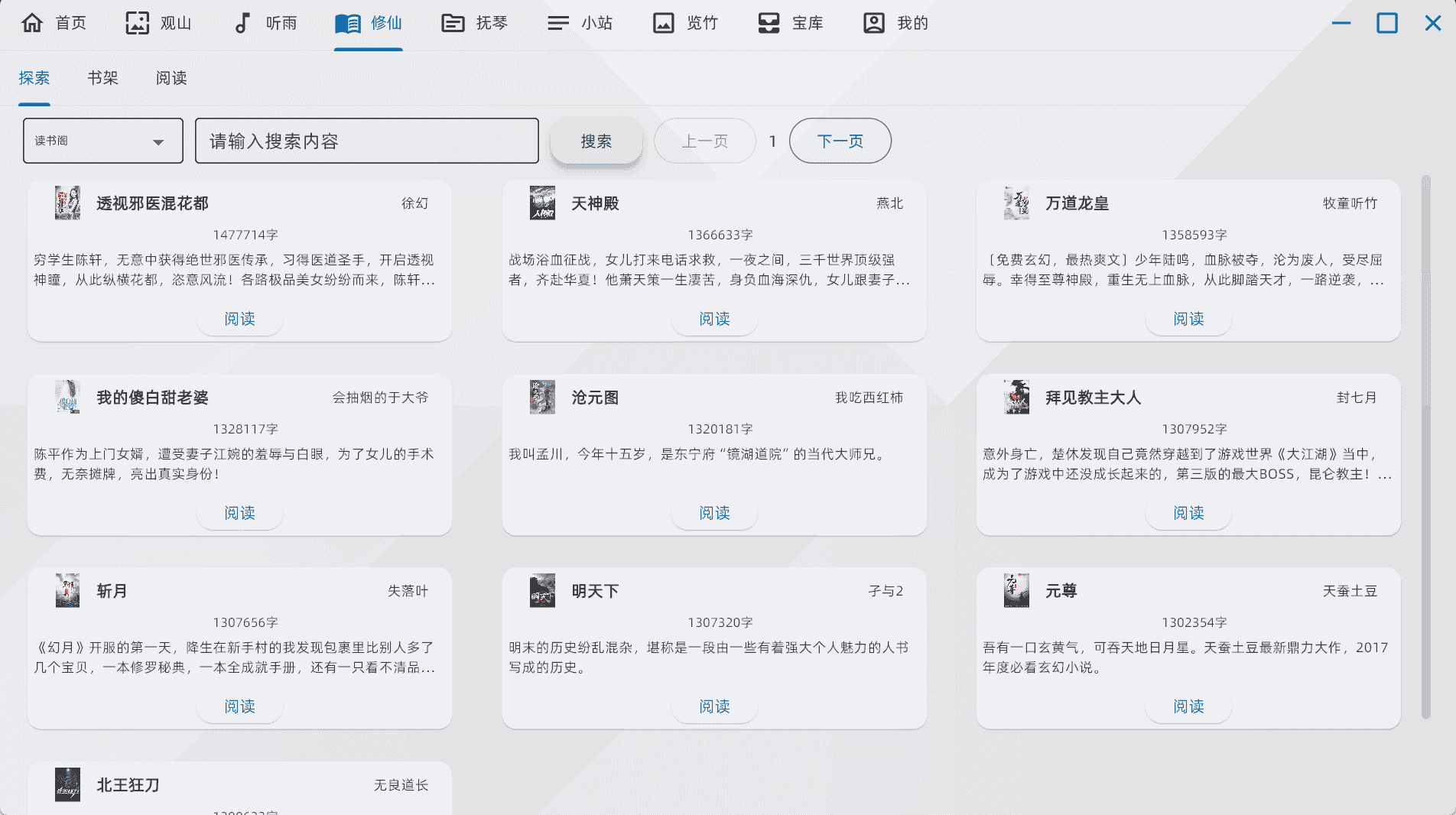Read the novel 沧元图
The image size is (1456, 815).
[714, 513]
